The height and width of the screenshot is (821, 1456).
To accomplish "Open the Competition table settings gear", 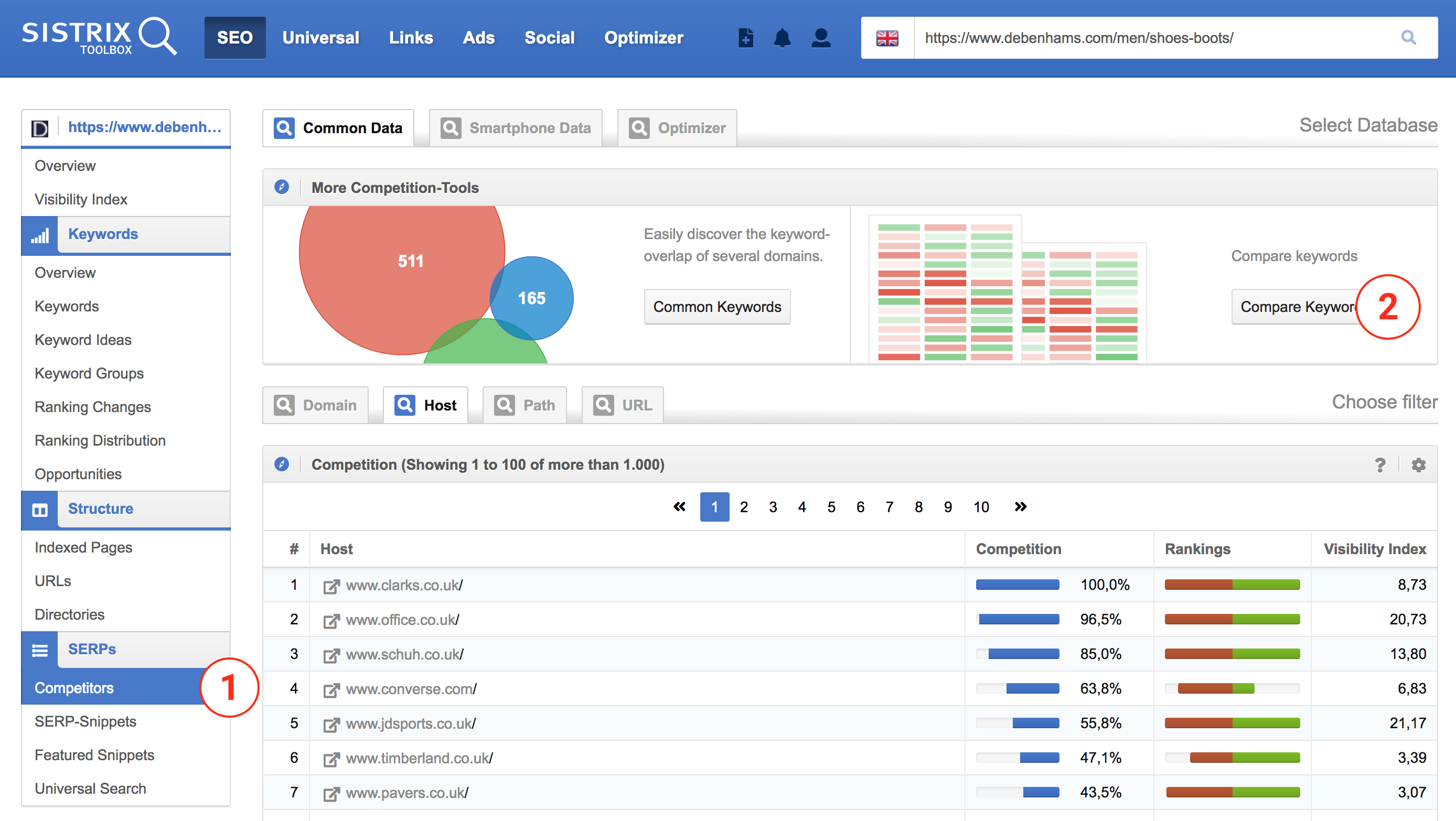I will point(1418,465).
